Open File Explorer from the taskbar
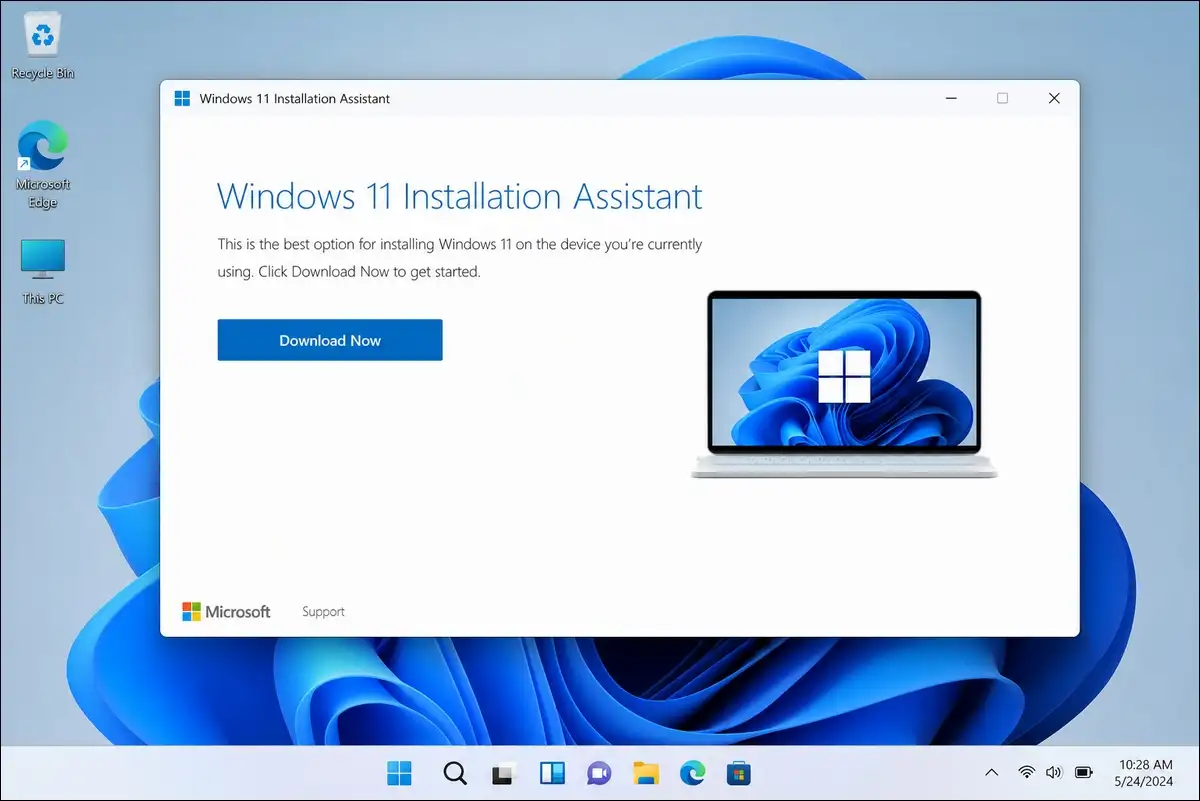Image resolution: width=1200 pixels, height=801 pixels. pyautogui.click(x=646, y=773)
